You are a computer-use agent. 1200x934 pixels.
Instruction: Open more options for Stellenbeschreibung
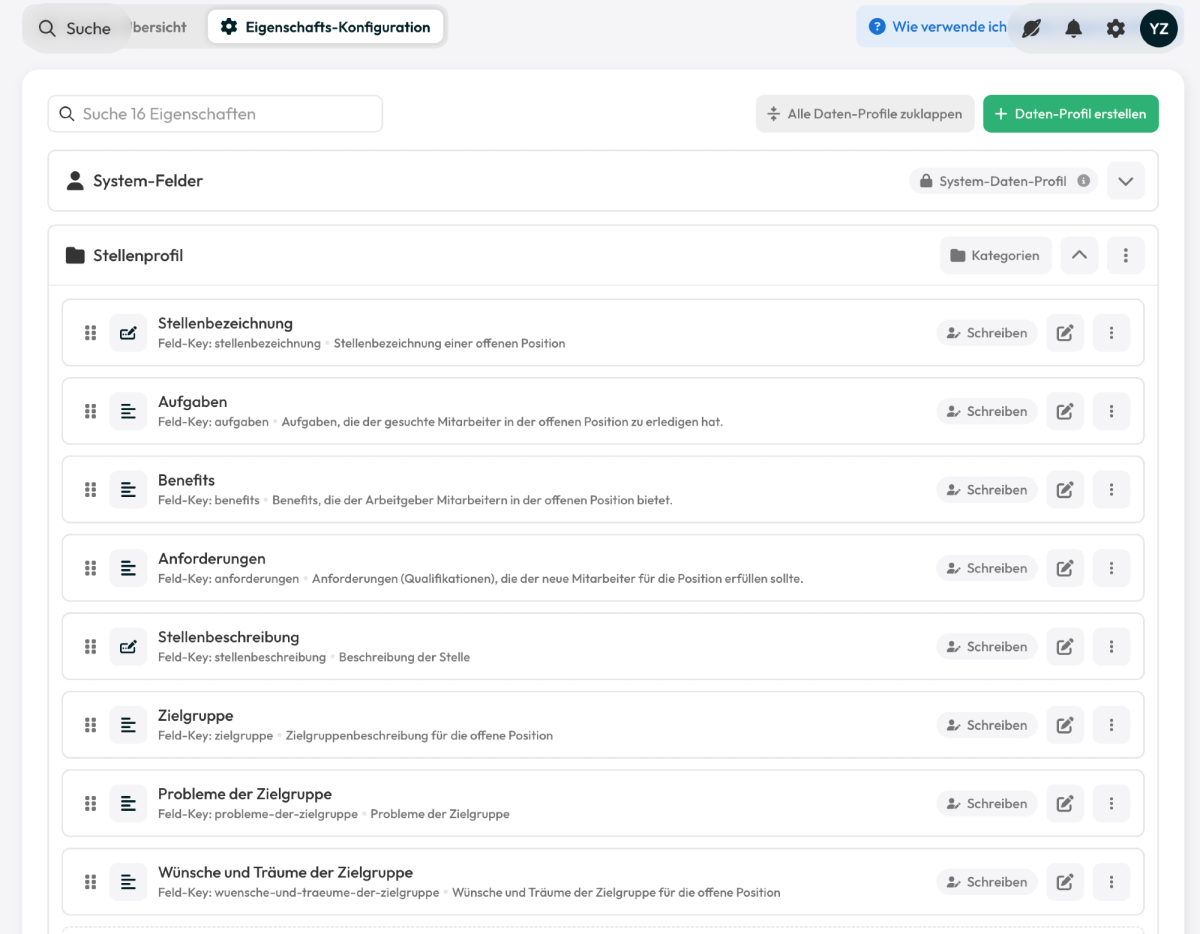coord(1111,647)
